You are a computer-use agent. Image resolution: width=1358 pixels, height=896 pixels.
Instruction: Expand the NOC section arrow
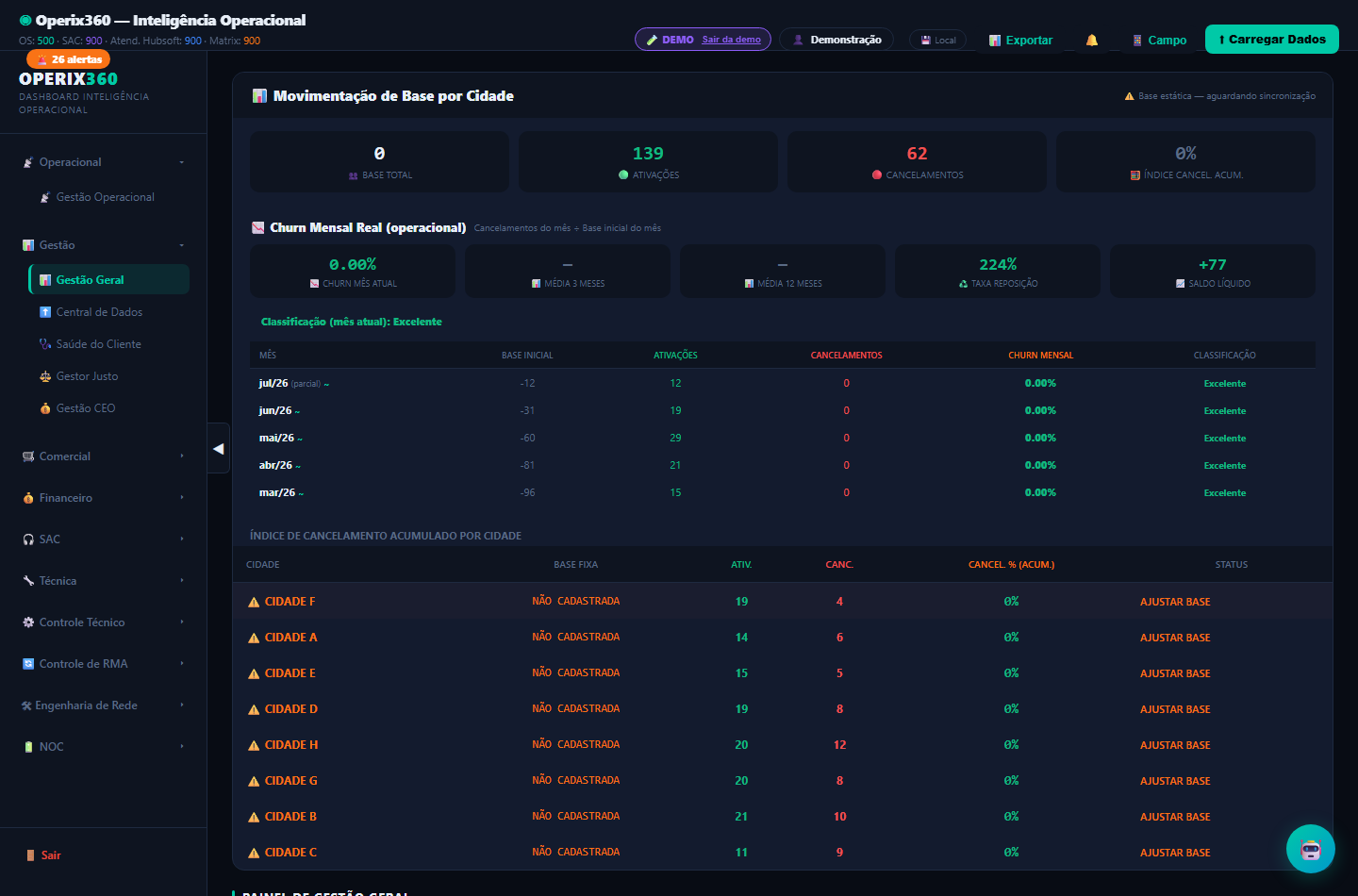click(182, 747)
